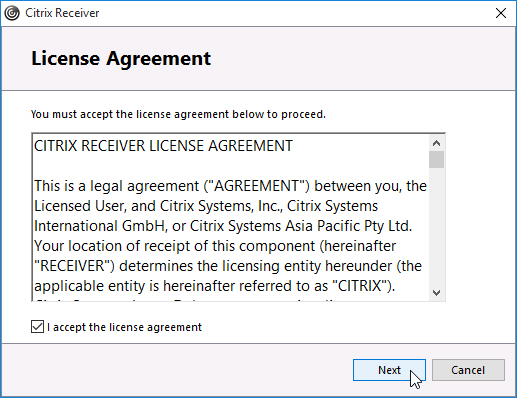
Task: Abort the installation with Cancel
Action: [x=468, y=370]
